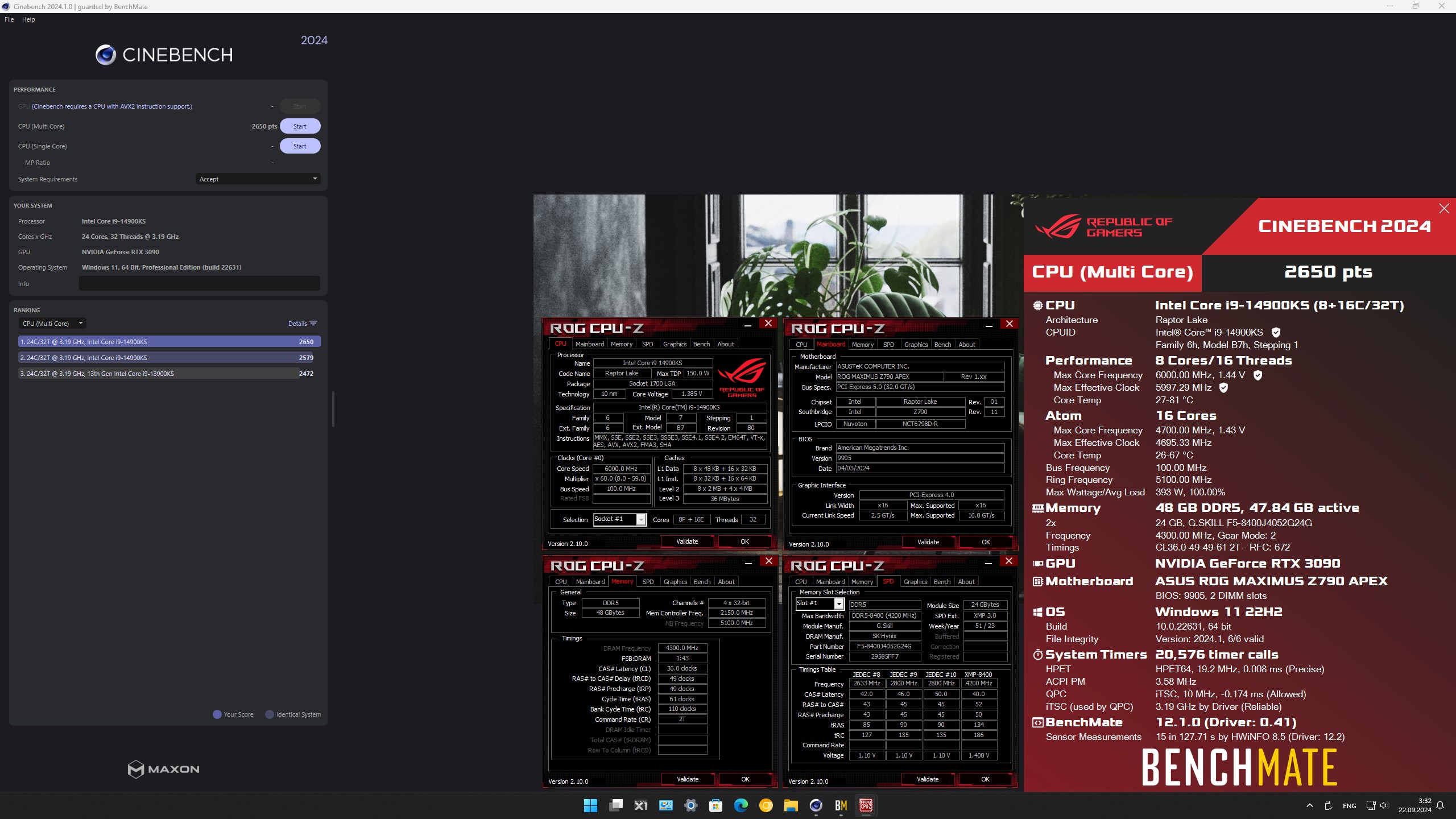Close the ROG CPU-Z Memory window
The width and height of the screenshot is (1456, 819).
pyautogui.click(x=769, y=561)
